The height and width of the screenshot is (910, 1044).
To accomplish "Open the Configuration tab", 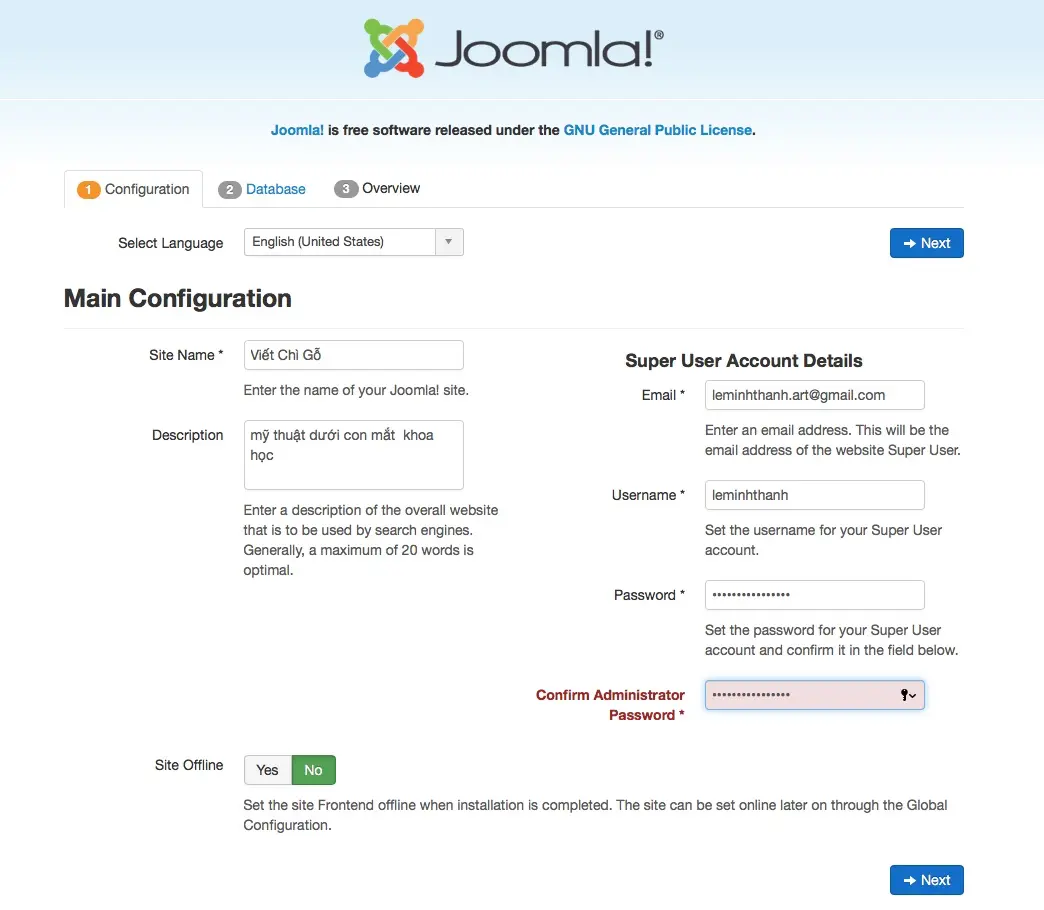I will [x=146, y=189].
